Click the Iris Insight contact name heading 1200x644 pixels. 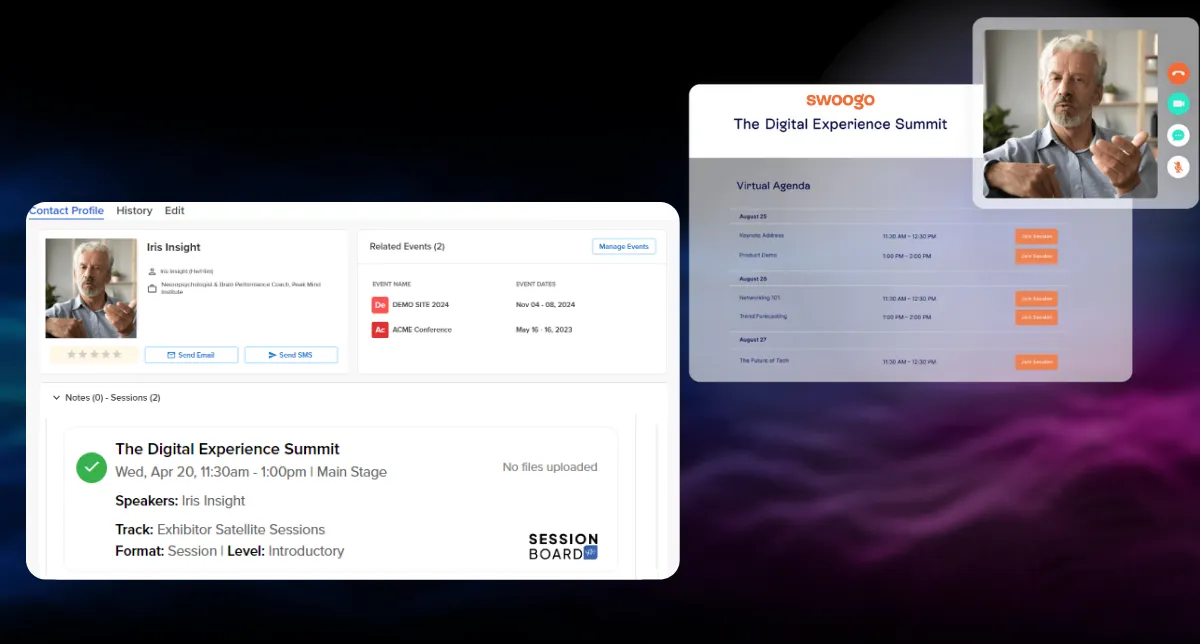tap(174, 248)
